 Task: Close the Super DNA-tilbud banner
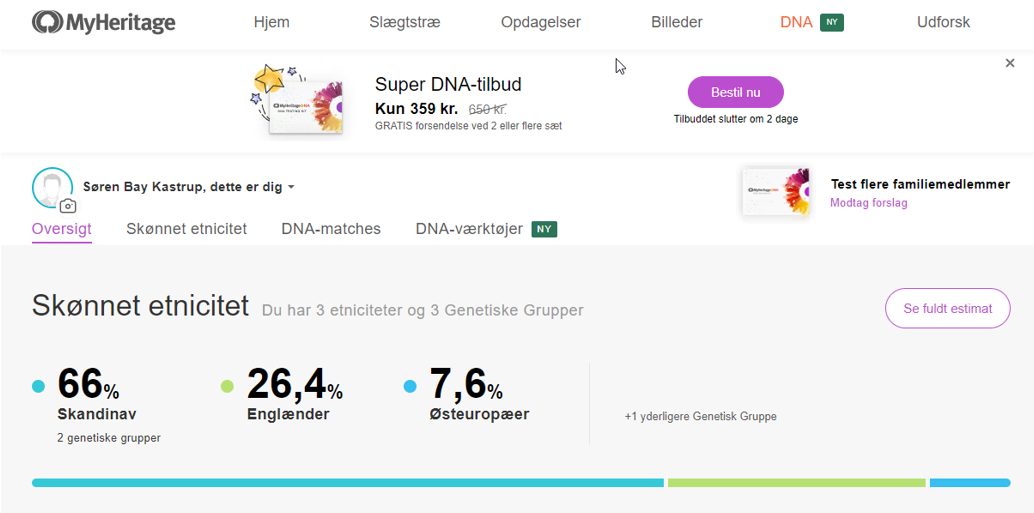[1010, 63]
